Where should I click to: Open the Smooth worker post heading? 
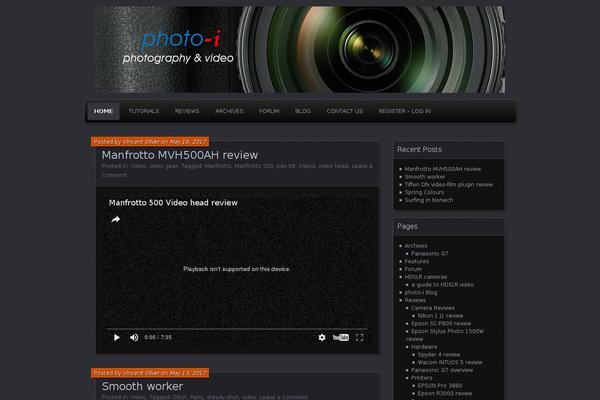pos(142,386)
